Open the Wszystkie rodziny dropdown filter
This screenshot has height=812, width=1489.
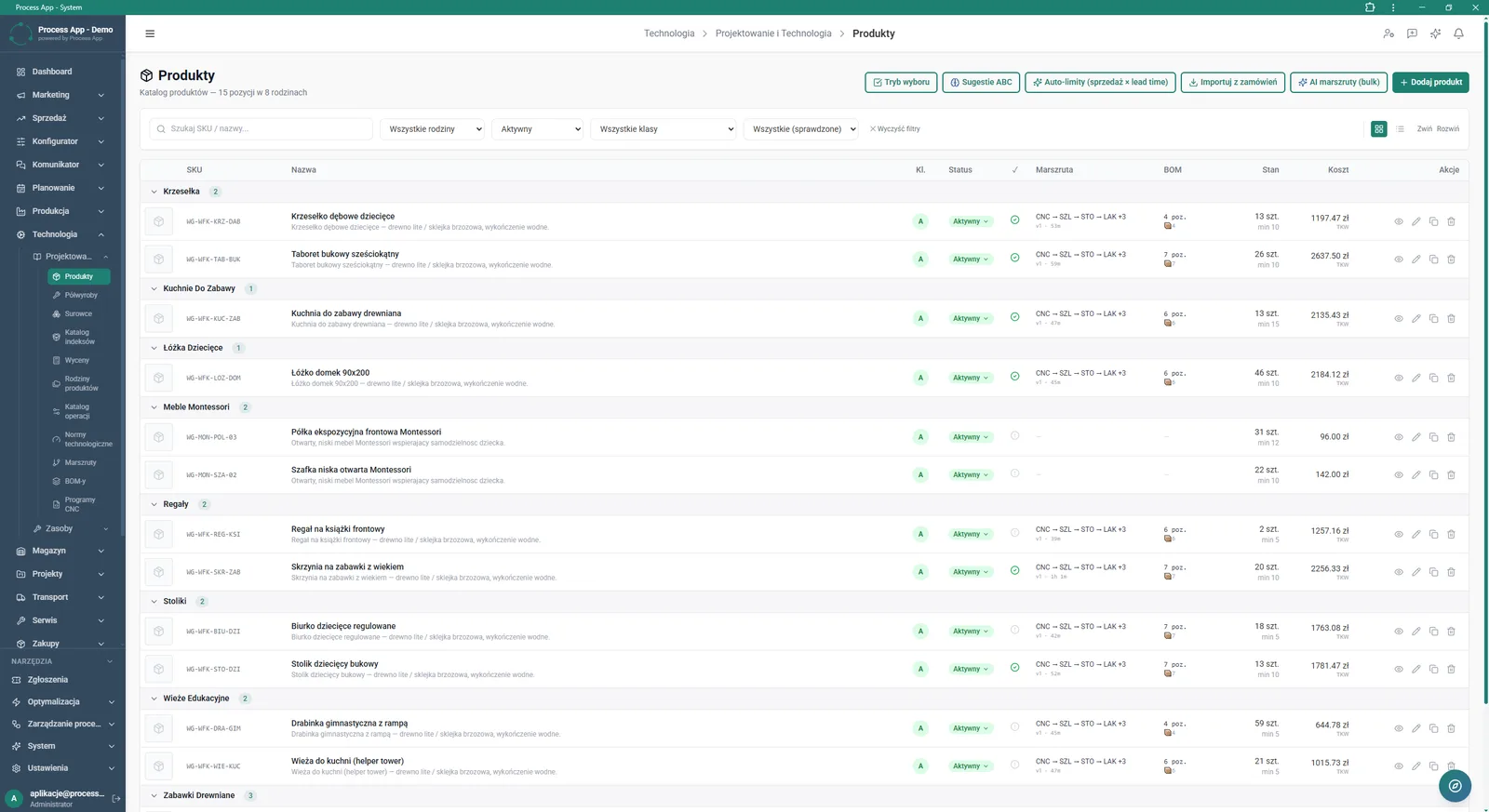[x=432, y=129]
